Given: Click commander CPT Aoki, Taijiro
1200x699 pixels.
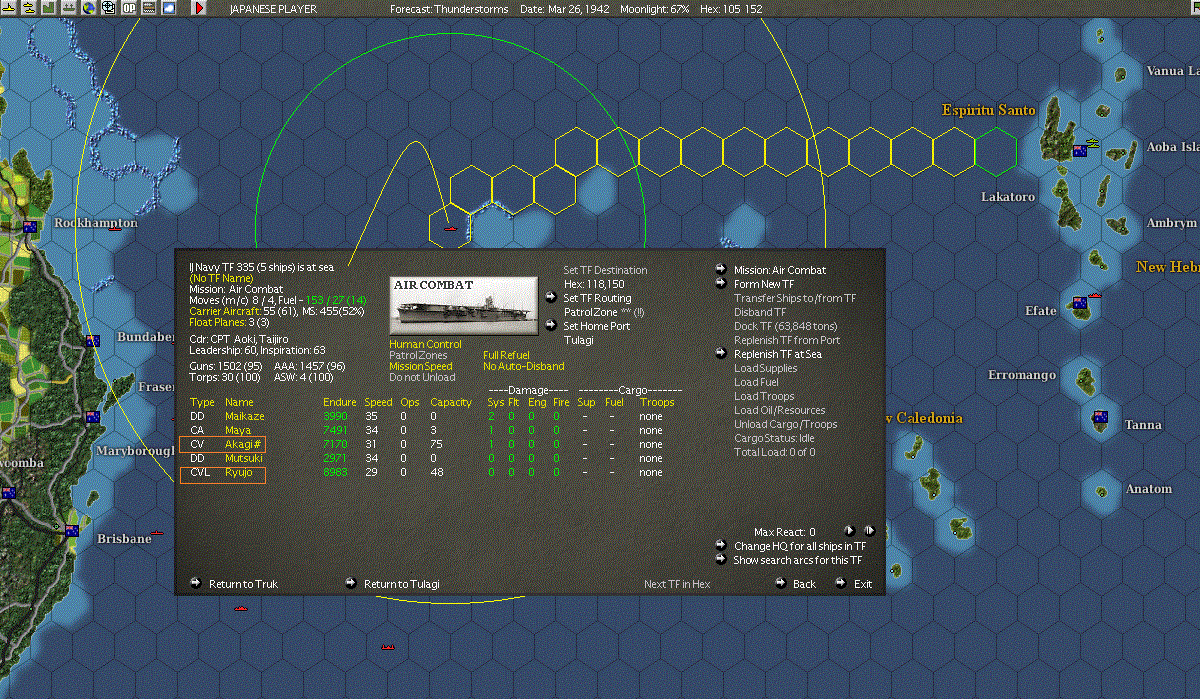Looking at the screenshot, I should [239, 339].
